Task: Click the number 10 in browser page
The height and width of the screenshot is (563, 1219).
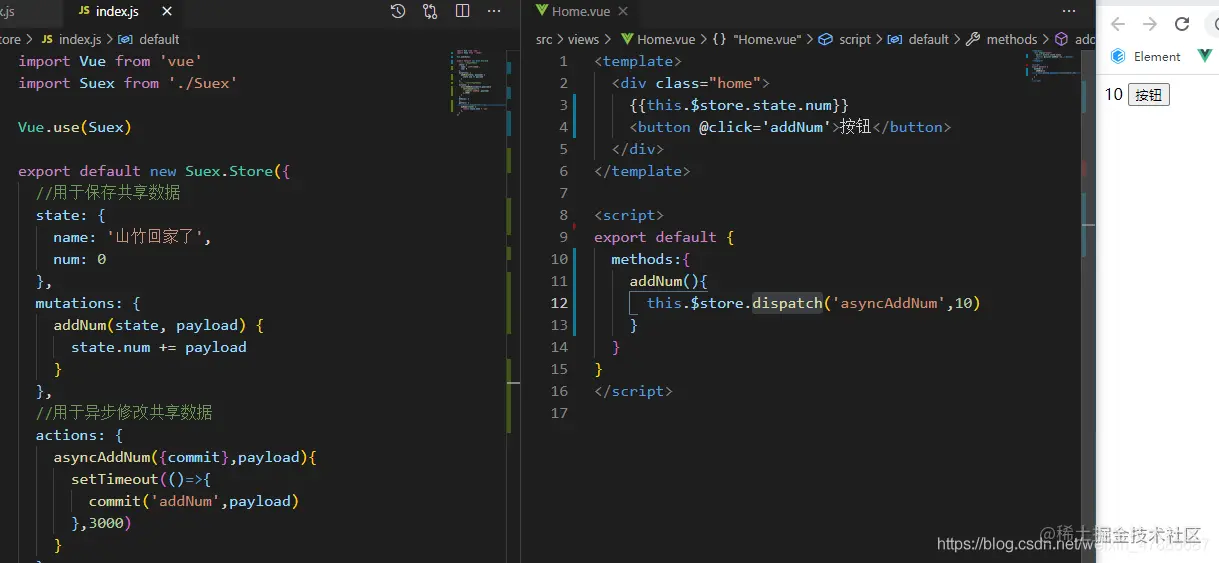Action: pyautogui.click(x=1113, y=94)
